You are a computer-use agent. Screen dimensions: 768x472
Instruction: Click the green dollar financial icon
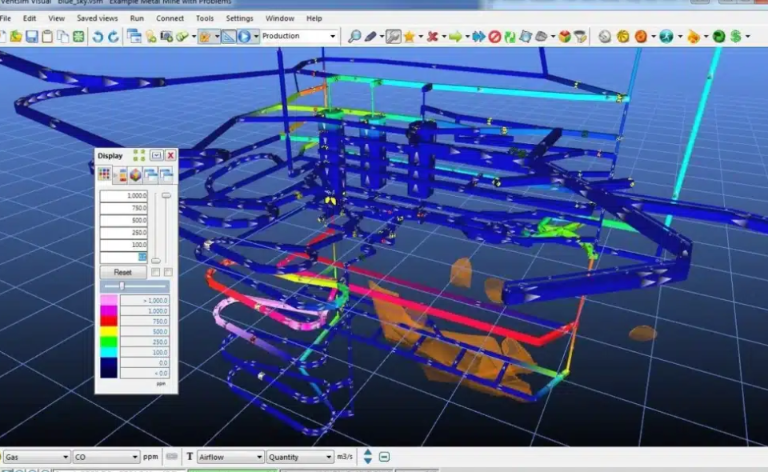[735, 37]
